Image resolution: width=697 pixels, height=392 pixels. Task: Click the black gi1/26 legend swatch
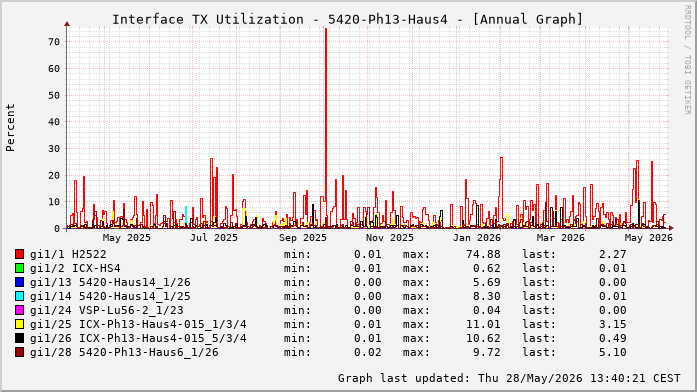tap(19, 338)
